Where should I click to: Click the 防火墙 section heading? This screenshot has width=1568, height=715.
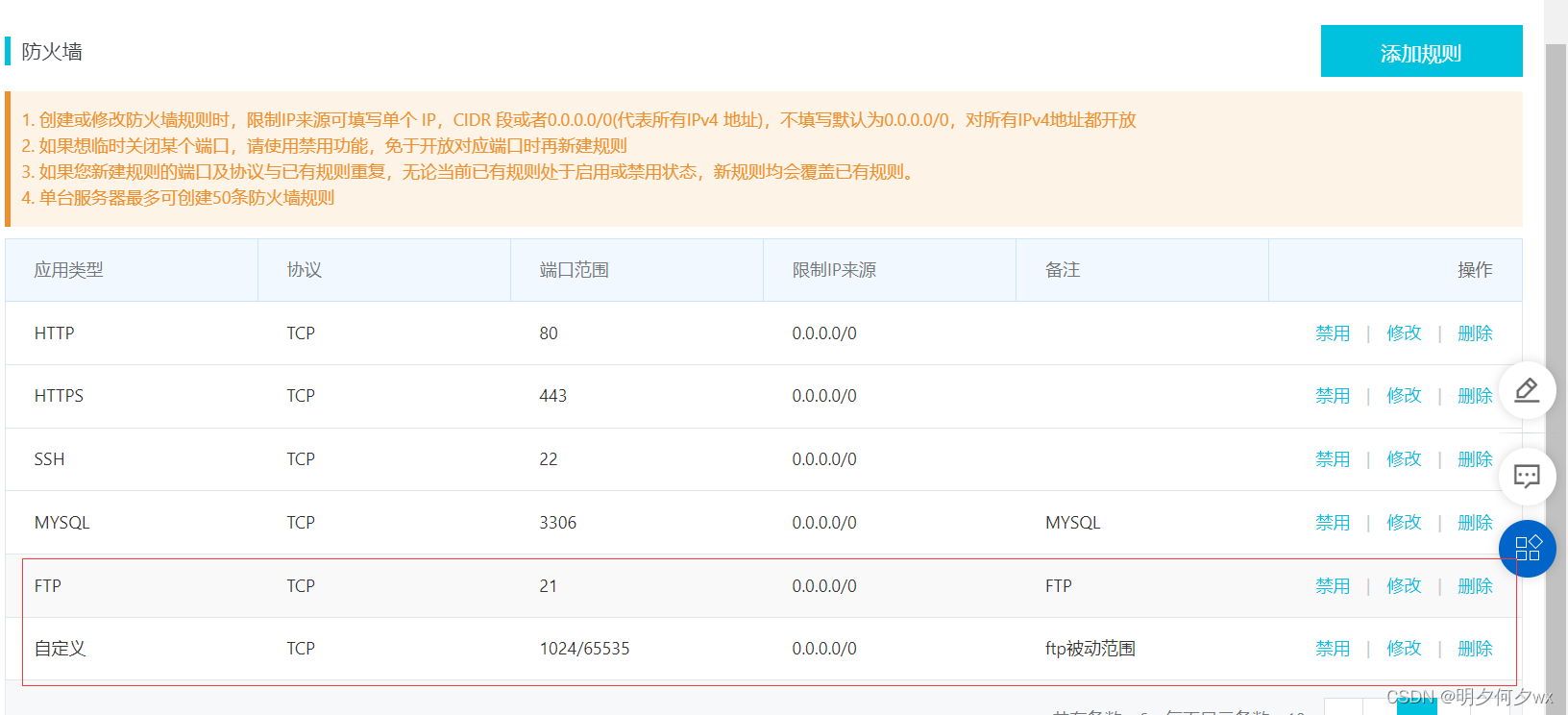(x=52, y=52)
